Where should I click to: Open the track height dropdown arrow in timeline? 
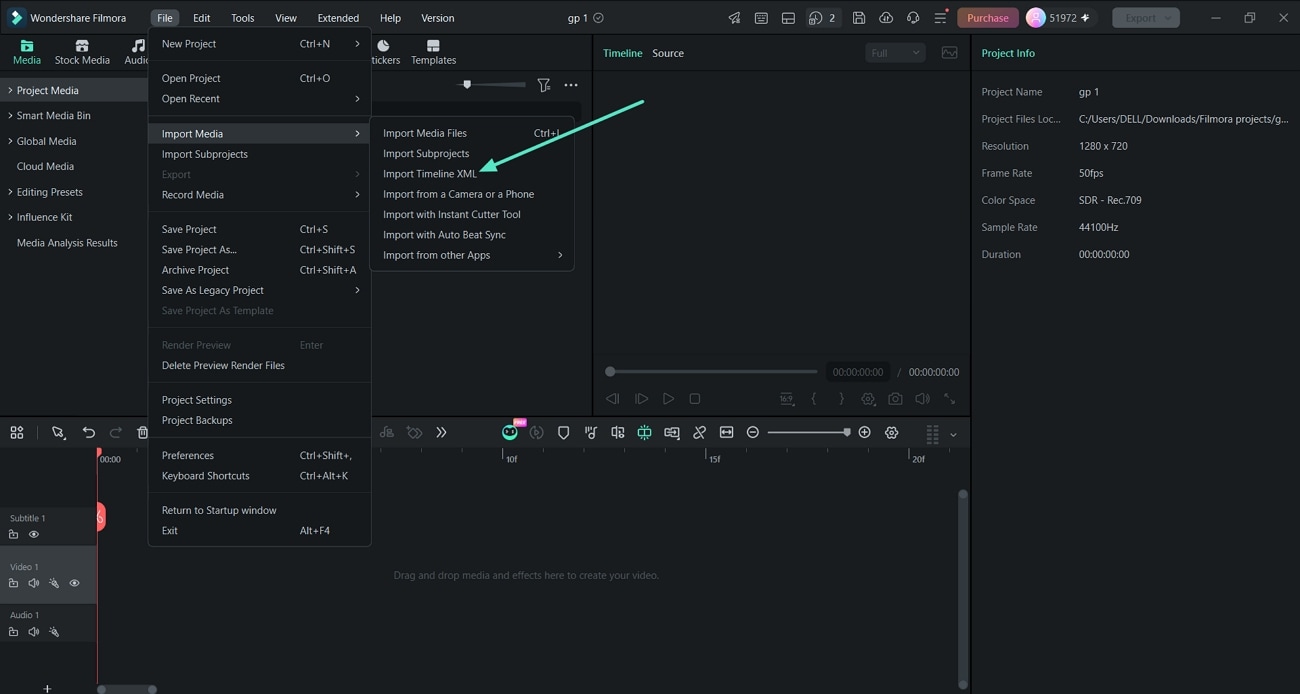tap(953, 435)
